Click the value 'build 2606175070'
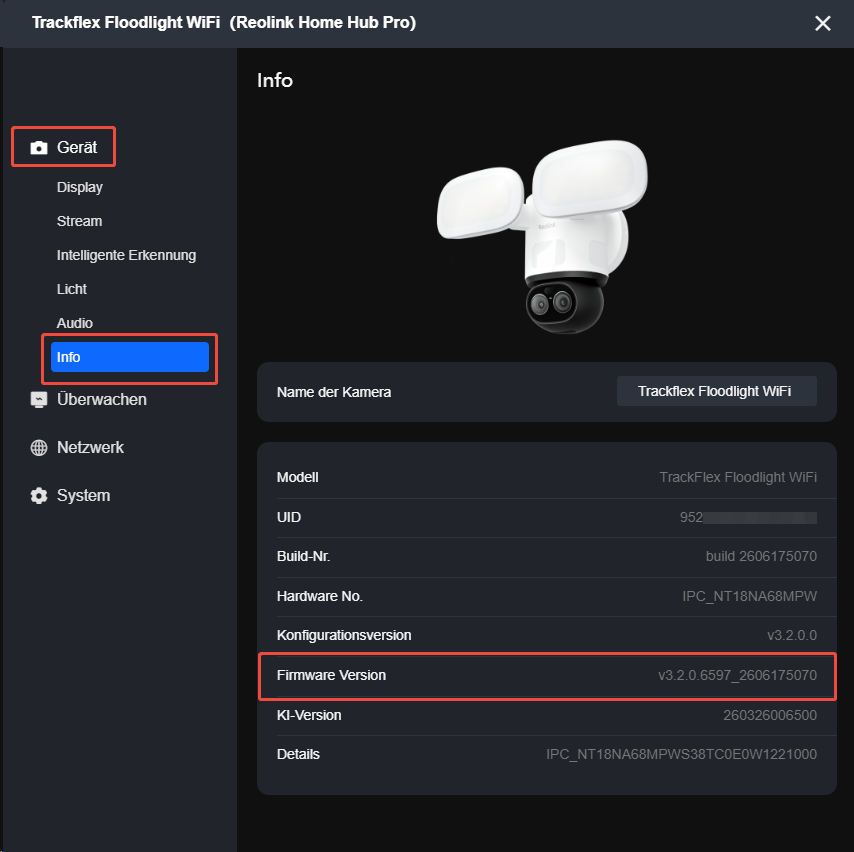854x852 pixels. tap(761, 556)
